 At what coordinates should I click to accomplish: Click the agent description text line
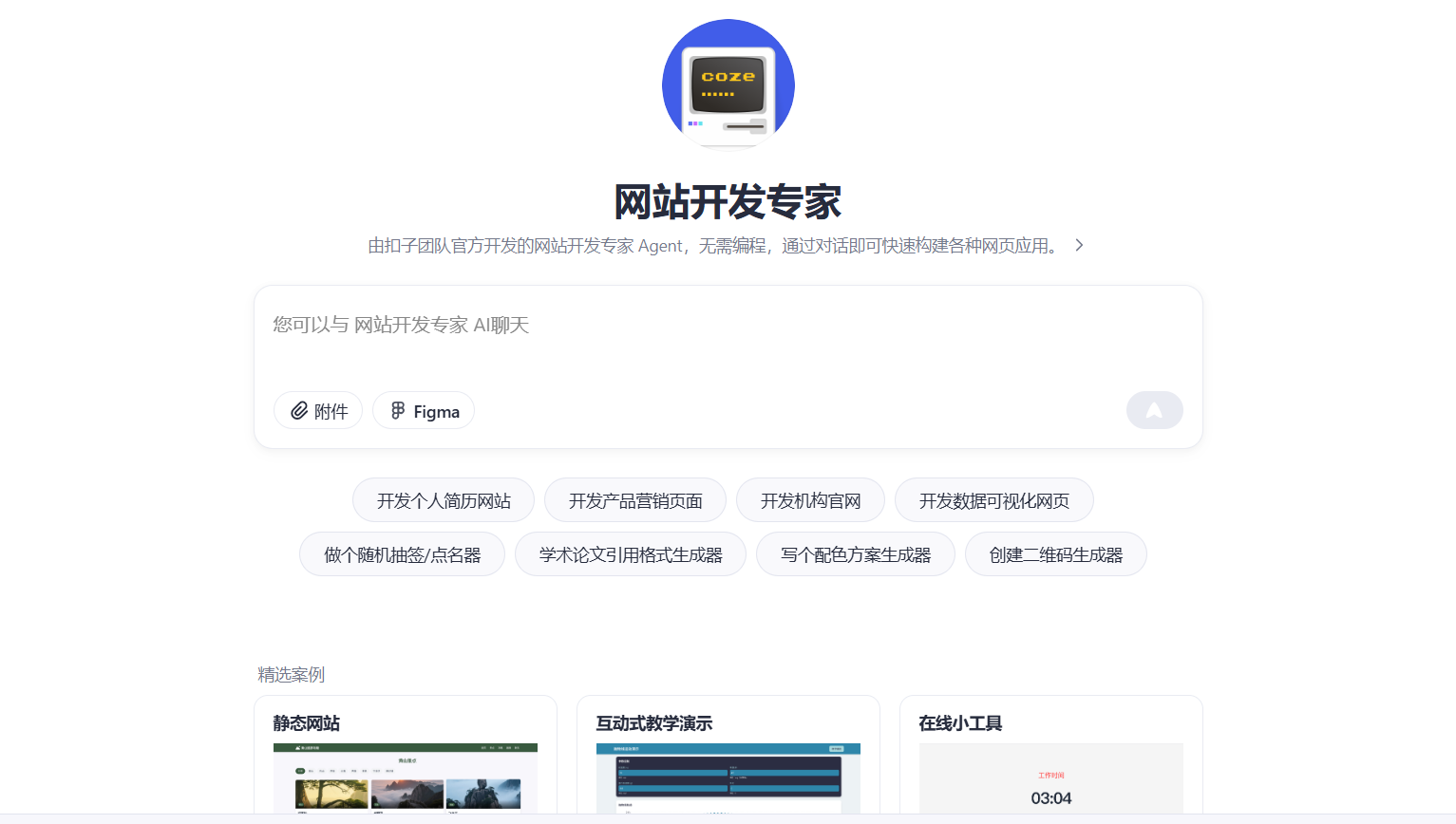click(x=714, y=246)
